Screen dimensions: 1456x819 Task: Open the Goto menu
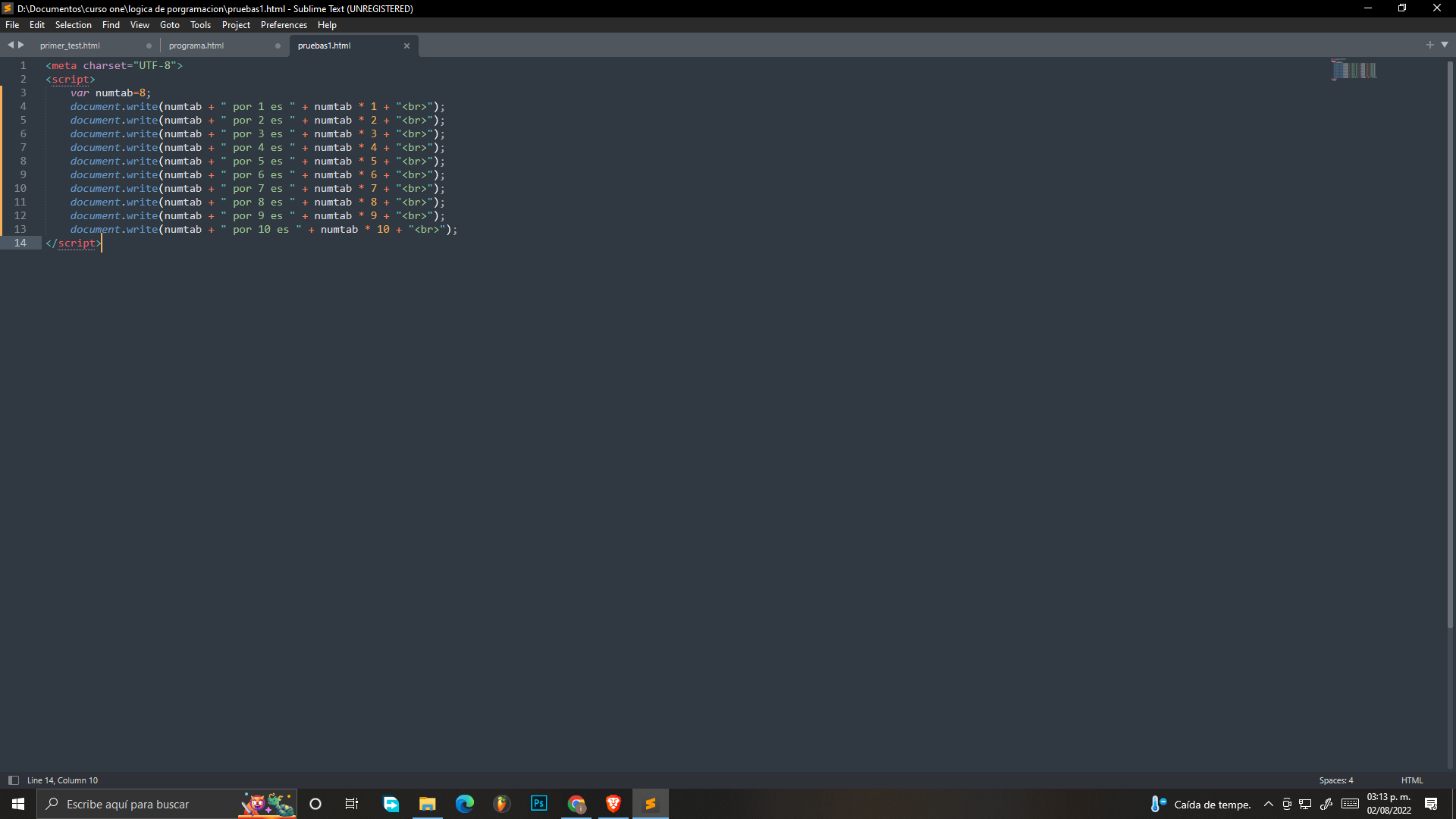[170, 25]
